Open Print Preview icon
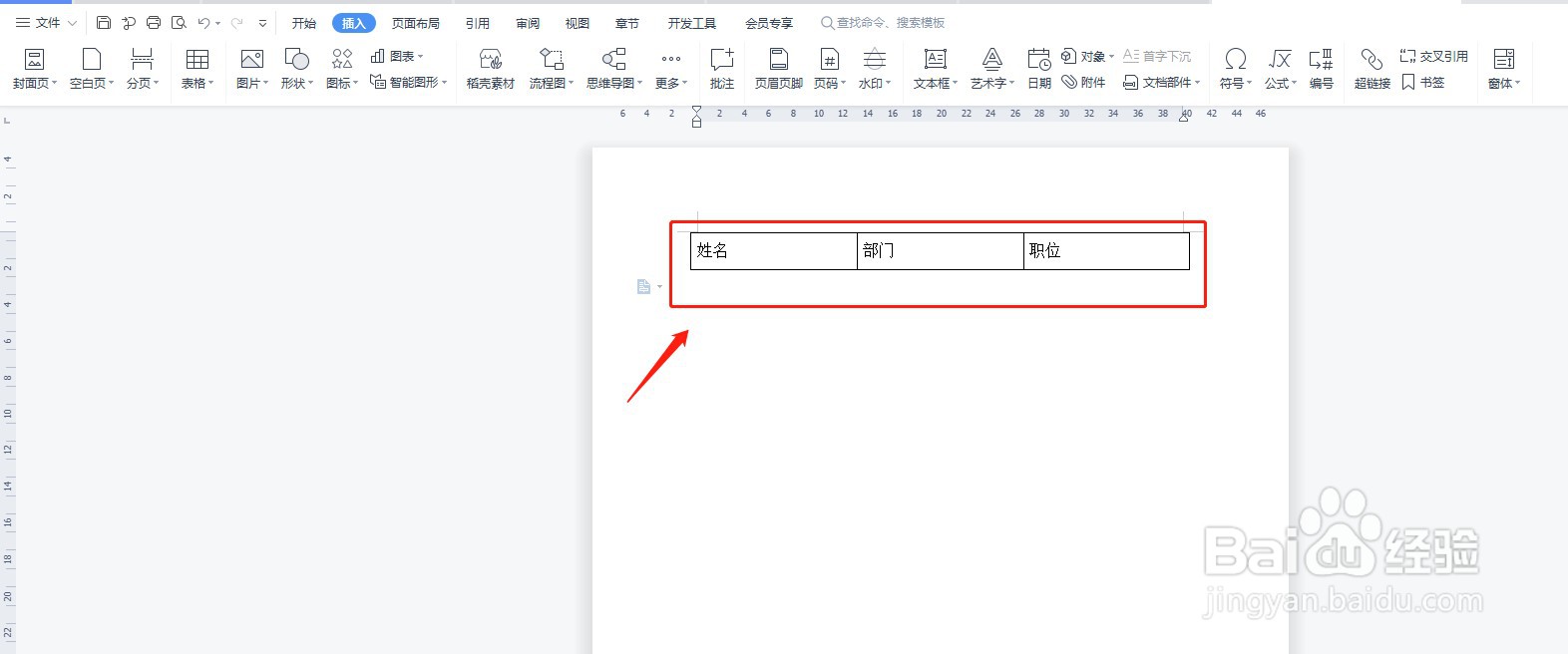 179,22
